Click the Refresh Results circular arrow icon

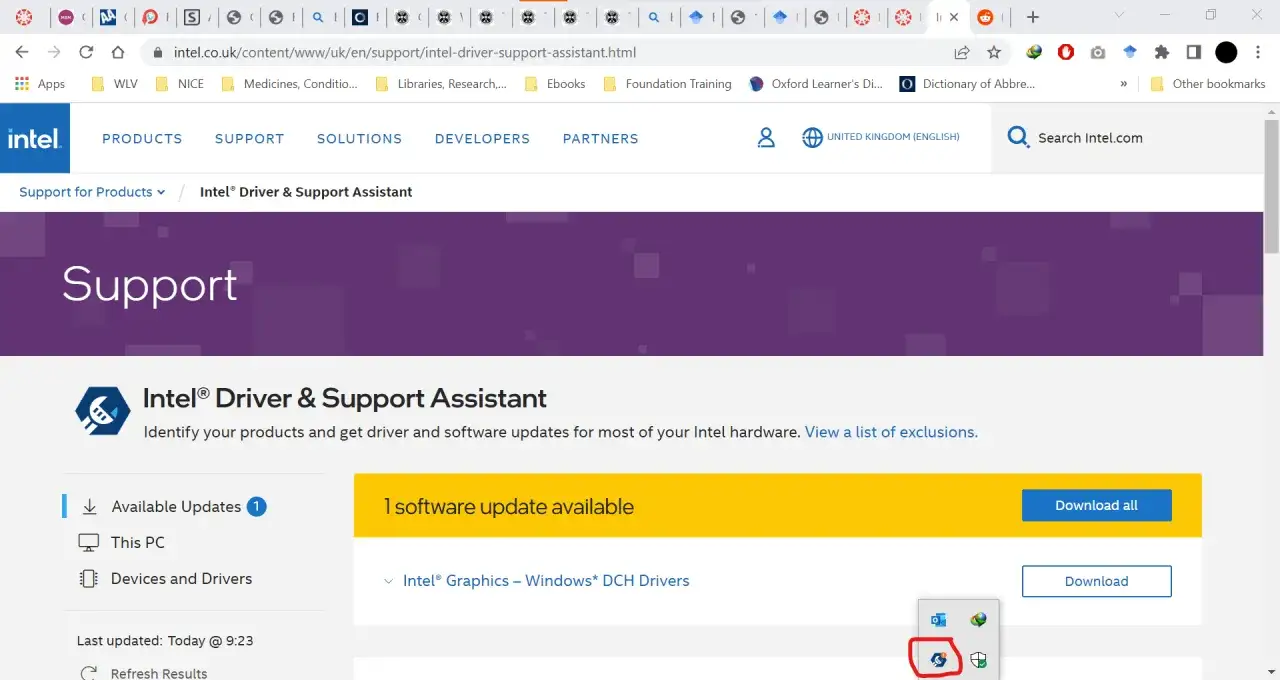(88, 671)
